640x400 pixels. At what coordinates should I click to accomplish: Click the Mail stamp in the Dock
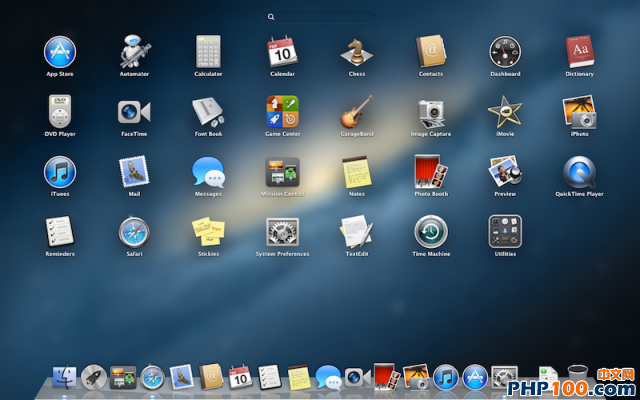pyautogui.click(x=182, y=377)
